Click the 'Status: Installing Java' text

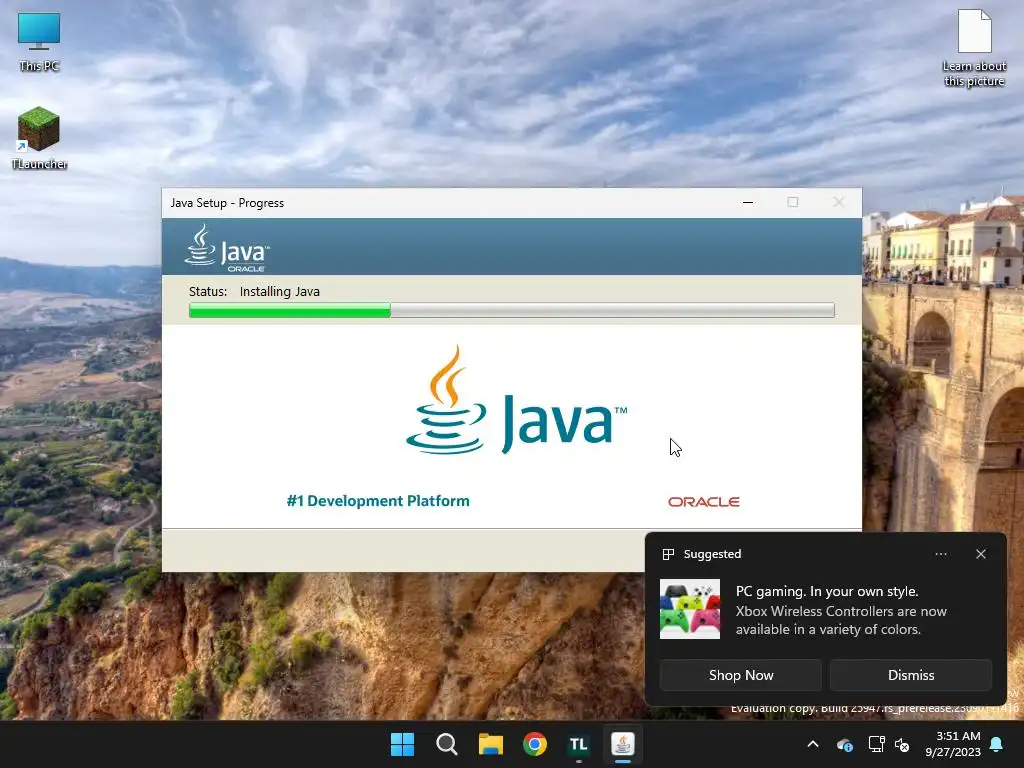[254, 291]
